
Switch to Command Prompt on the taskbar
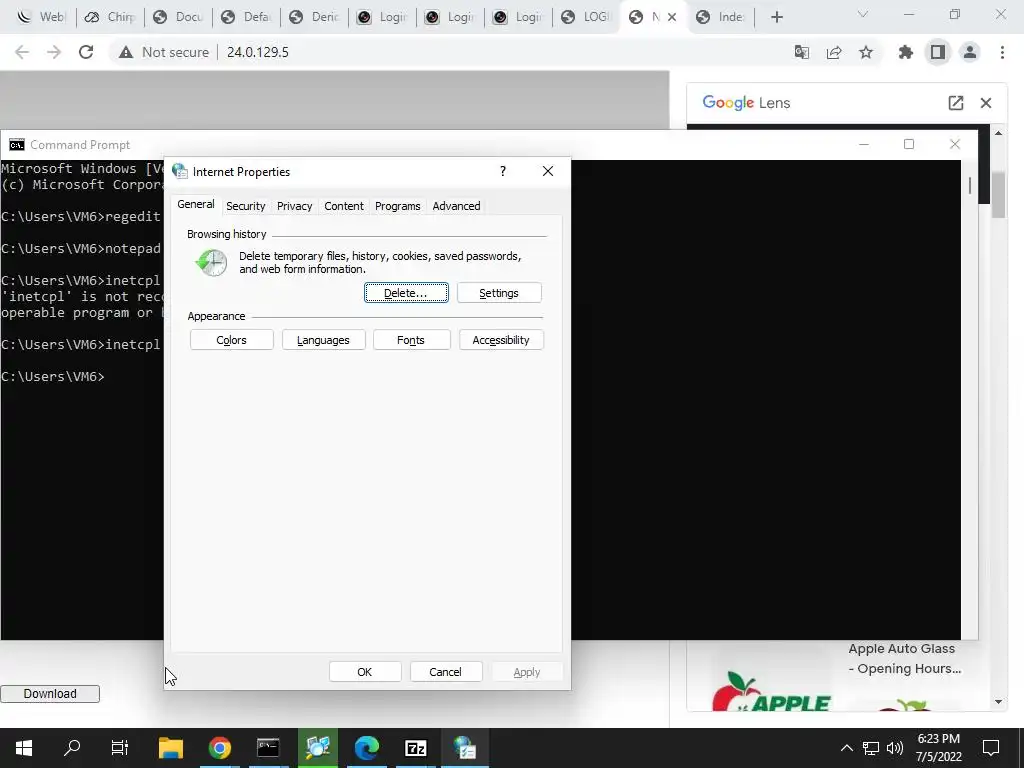(268, 748)
